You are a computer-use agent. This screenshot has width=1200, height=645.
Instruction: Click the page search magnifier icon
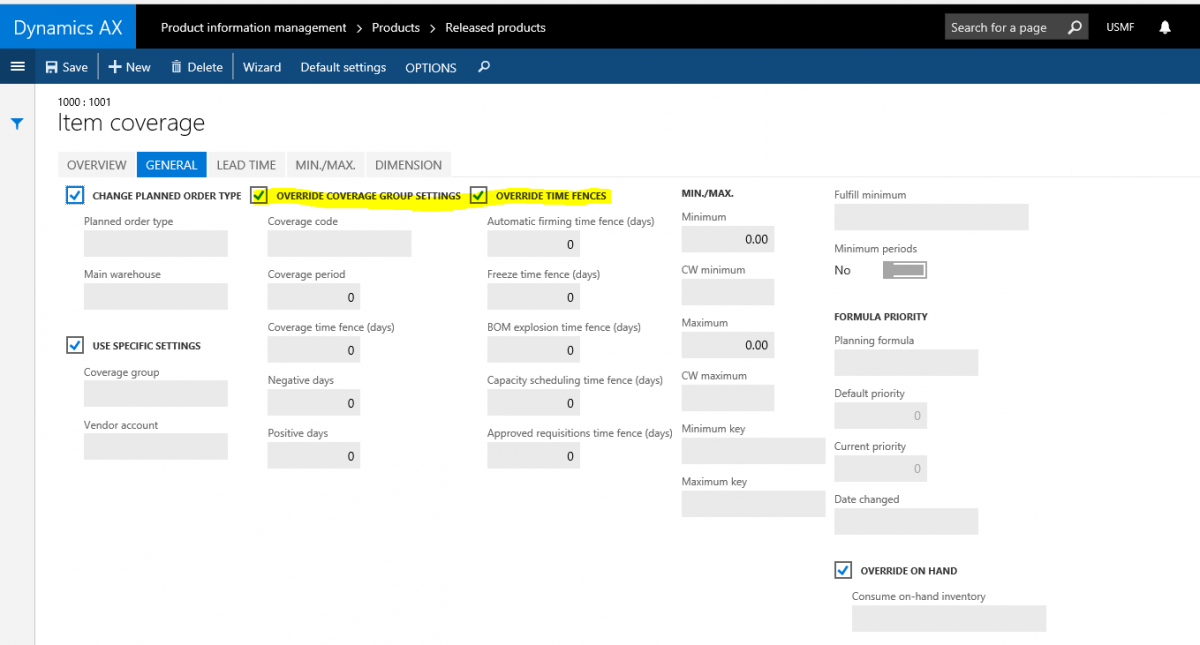pyautogui.click(x=1075, y=27)
